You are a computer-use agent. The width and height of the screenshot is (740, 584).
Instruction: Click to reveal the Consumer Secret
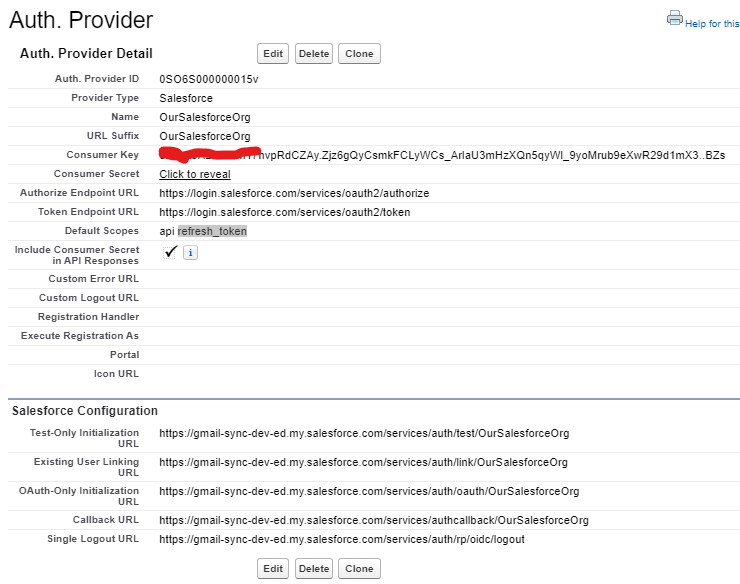[195, 174]
